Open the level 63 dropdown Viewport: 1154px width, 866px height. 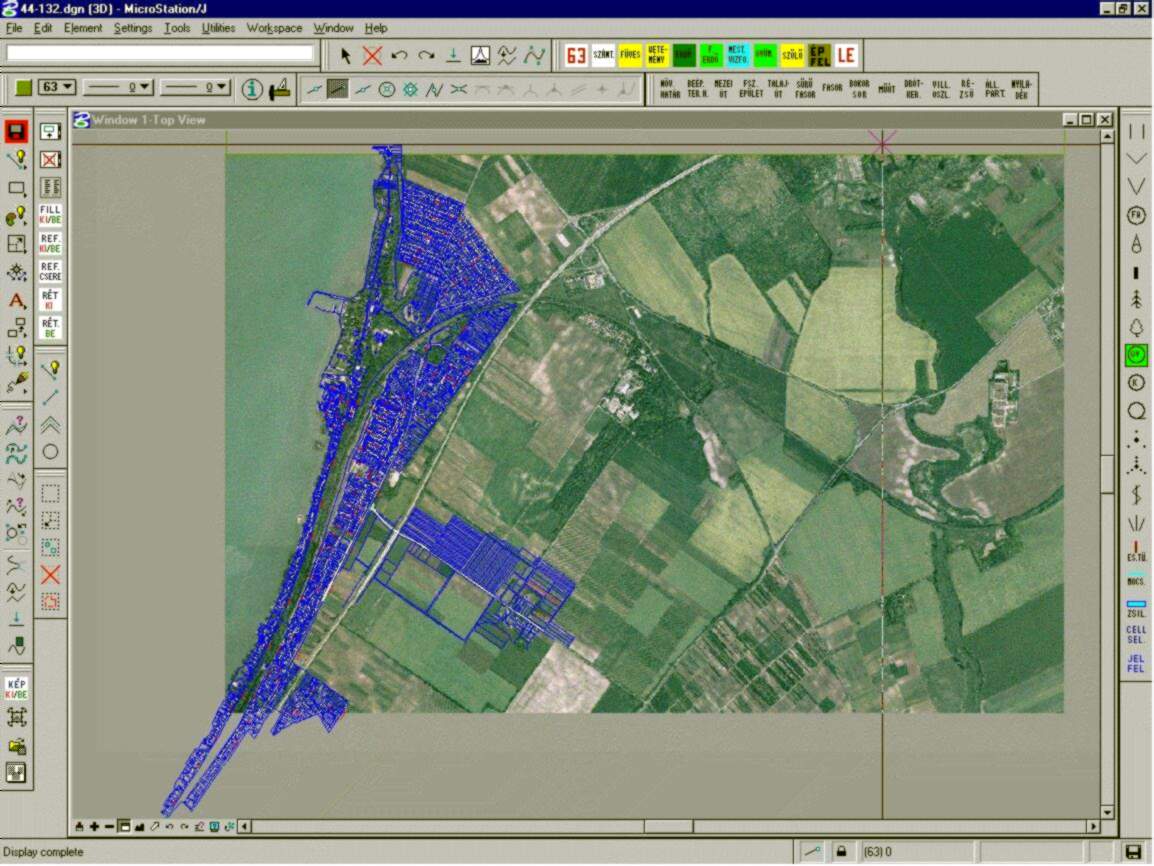pos(57,88)
